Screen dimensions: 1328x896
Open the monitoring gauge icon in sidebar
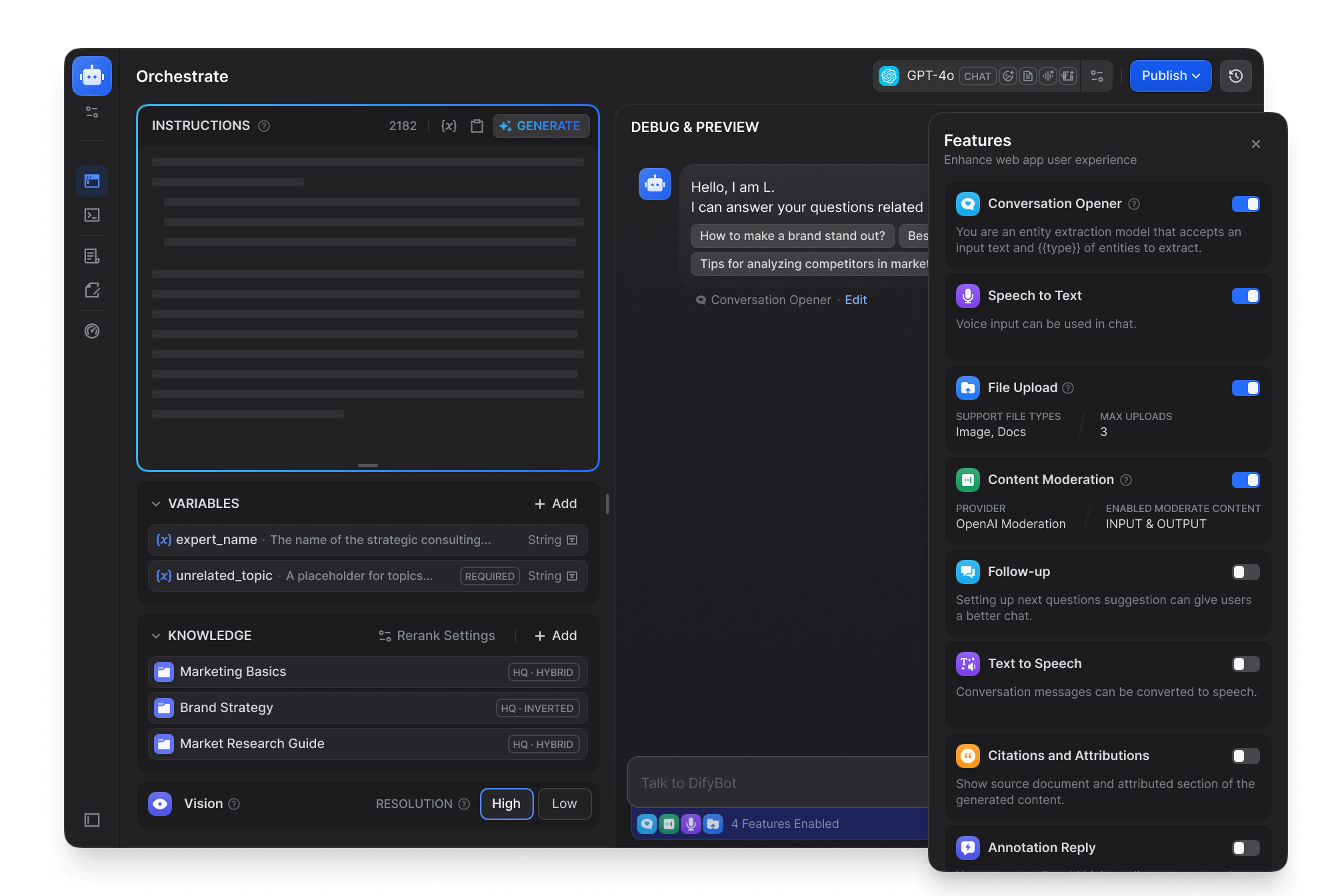pyautogui.click(x=92, y=331)
